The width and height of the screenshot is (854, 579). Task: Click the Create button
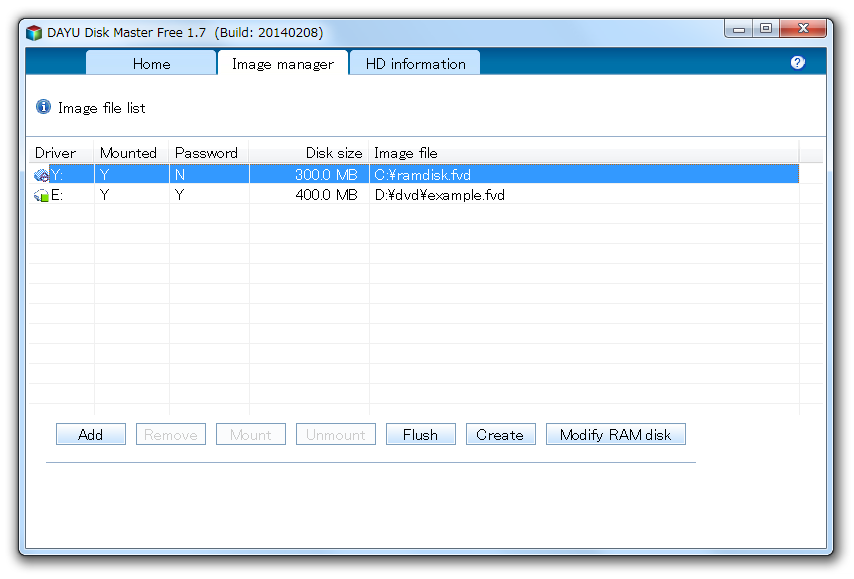[x=501, y=434]
